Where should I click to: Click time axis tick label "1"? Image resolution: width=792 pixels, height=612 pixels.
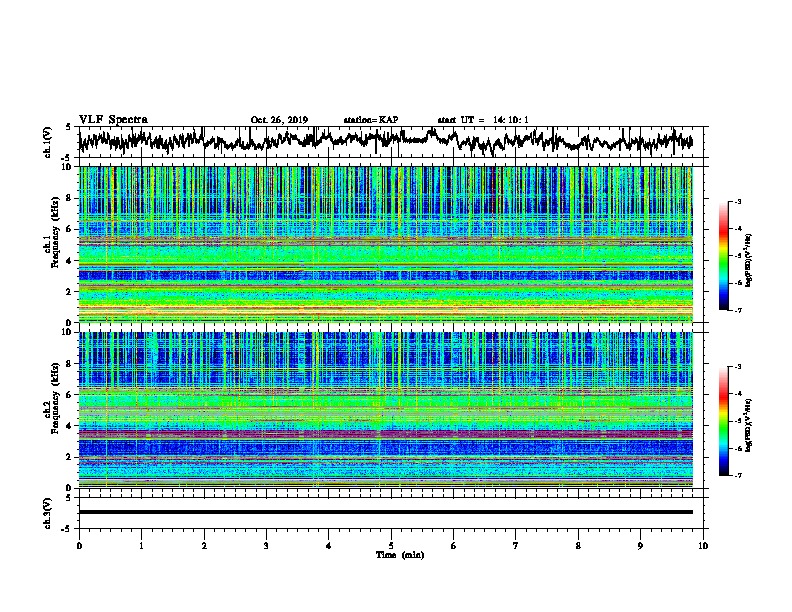click(141, 546)
